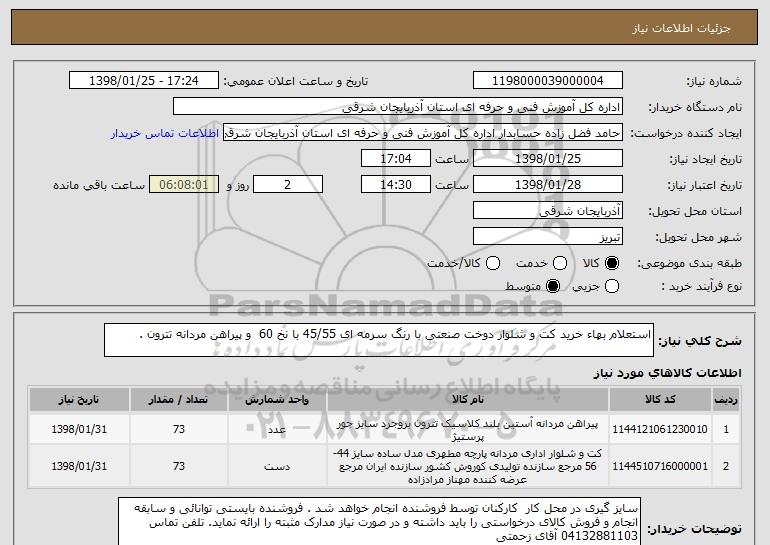Click the unit cell عدد

click(x=277, y=430)
